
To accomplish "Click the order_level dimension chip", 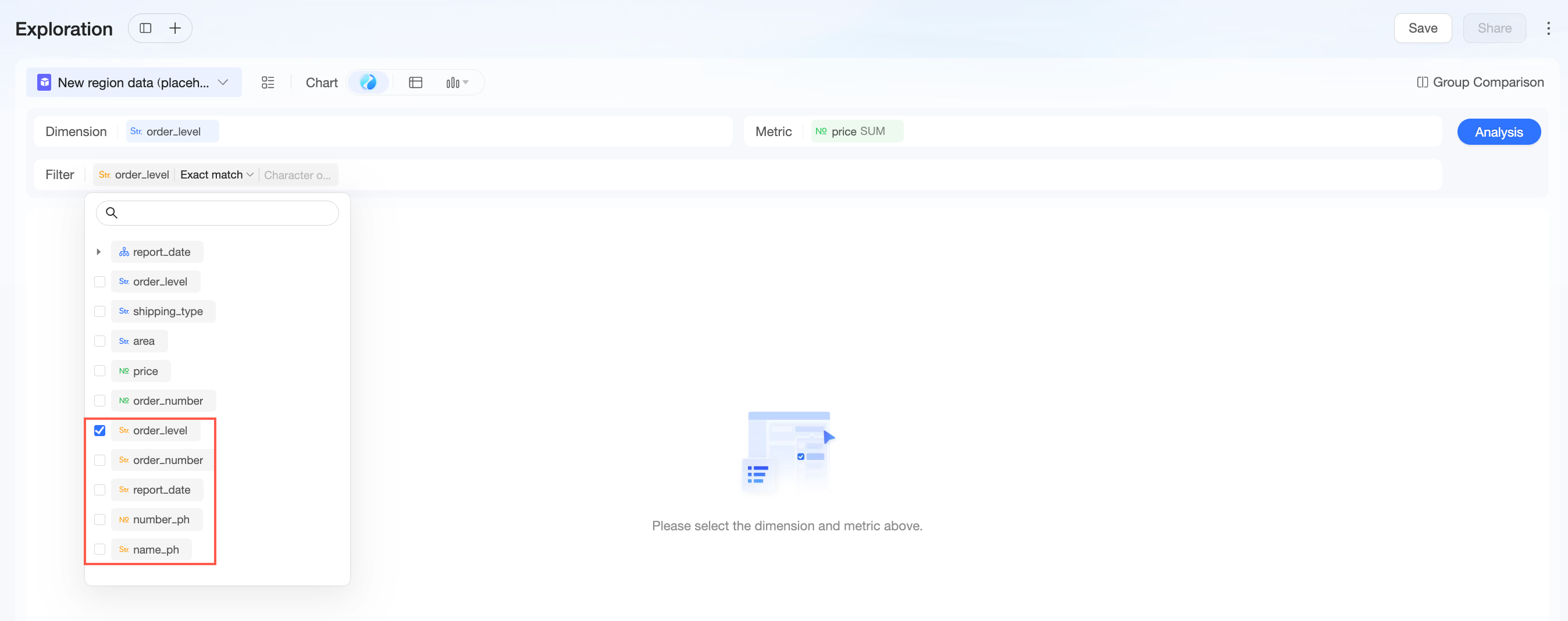I will pyautogui.click(x=172, y=131).
